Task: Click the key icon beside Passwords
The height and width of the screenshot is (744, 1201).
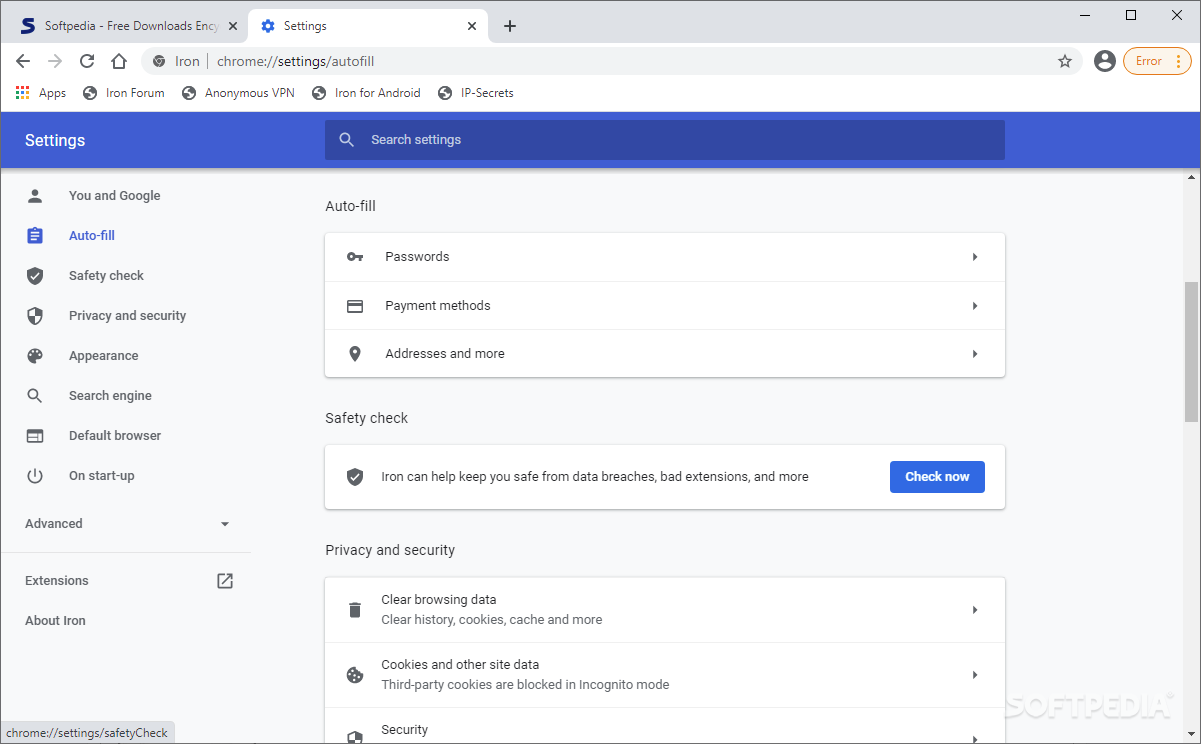Action: (x=355, y=257)
